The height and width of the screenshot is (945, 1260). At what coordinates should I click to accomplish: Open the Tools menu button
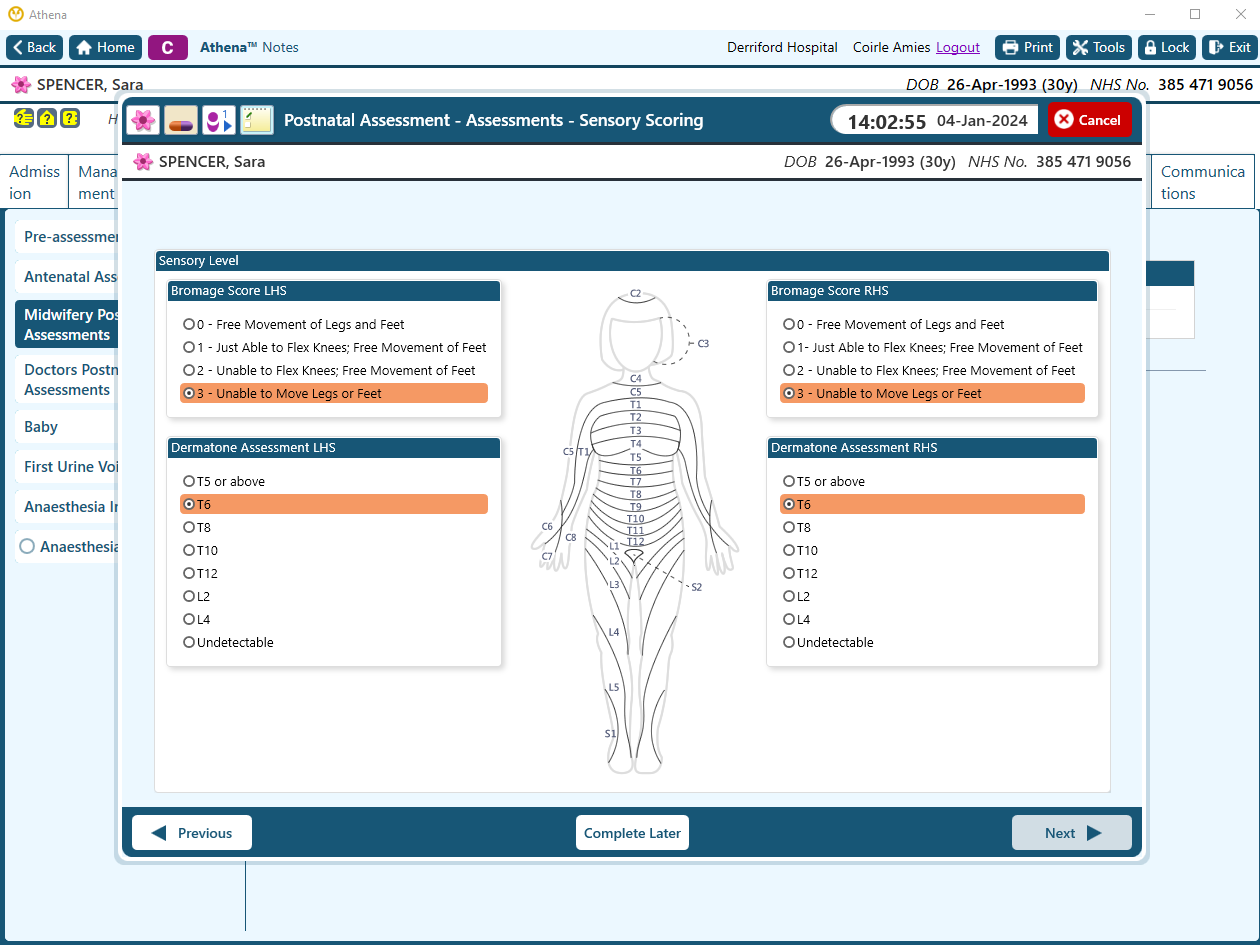point(1098,47)
